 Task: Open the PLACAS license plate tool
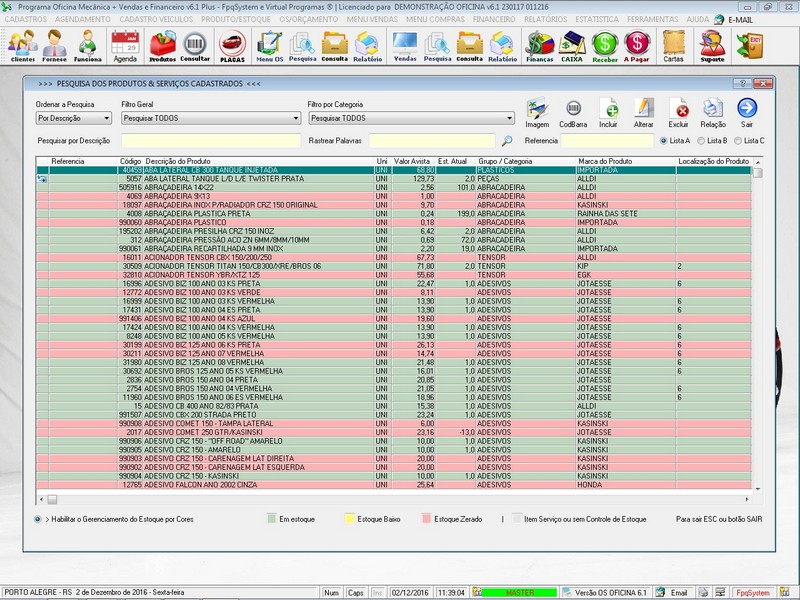point(232,45)
